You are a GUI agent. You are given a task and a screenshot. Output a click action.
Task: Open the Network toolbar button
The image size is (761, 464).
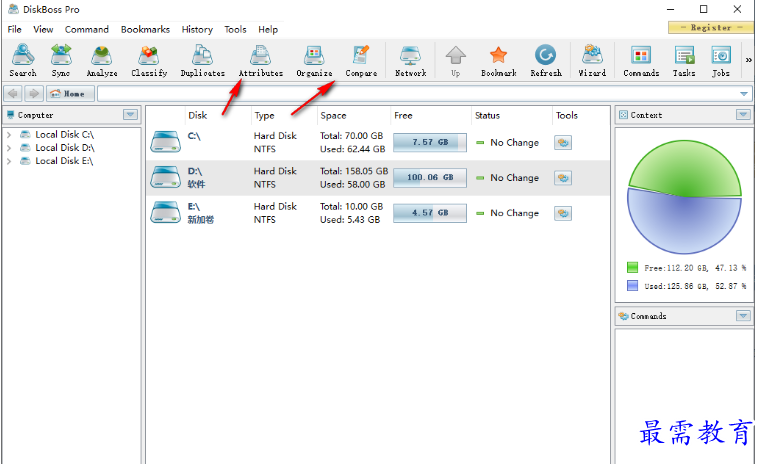coord(411,60)
